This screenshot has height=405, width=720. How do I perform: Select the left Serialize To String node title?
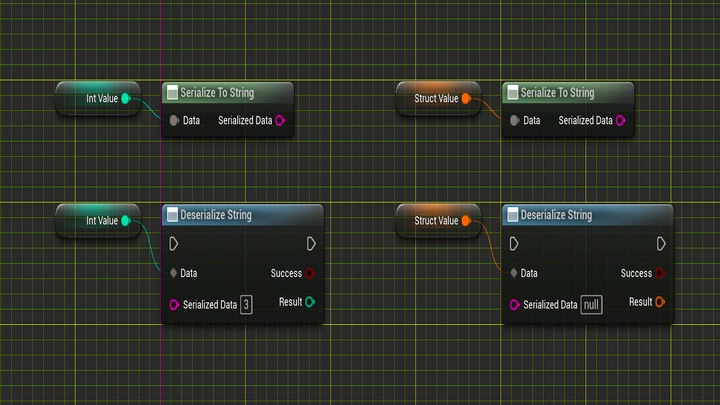click(217, 93)
